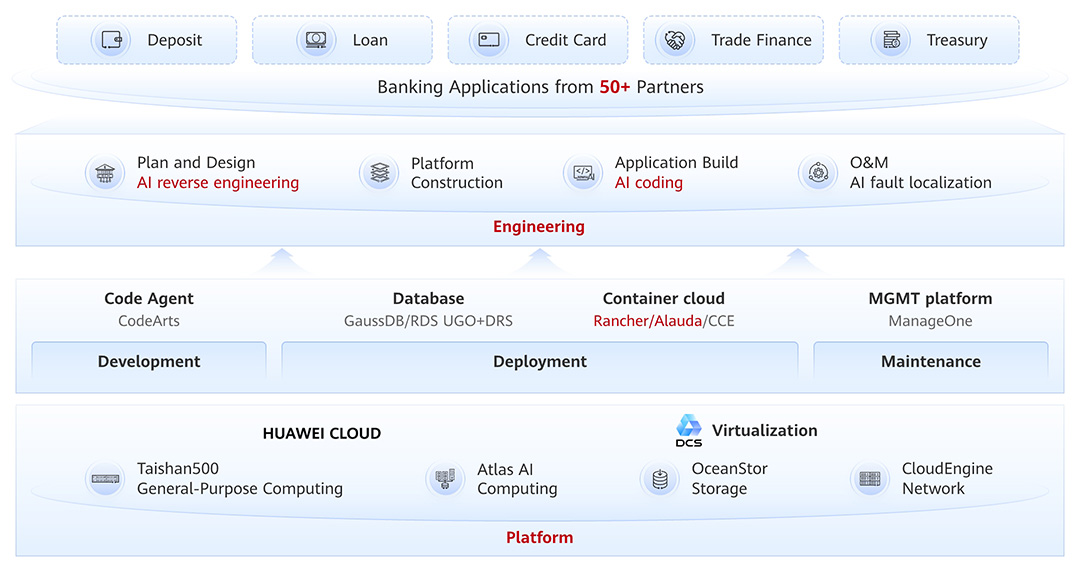Click the OceanStor Storage icon
Image resolution: width=1080 pixels, height=572 pixels.
click(x=660, y=478)
